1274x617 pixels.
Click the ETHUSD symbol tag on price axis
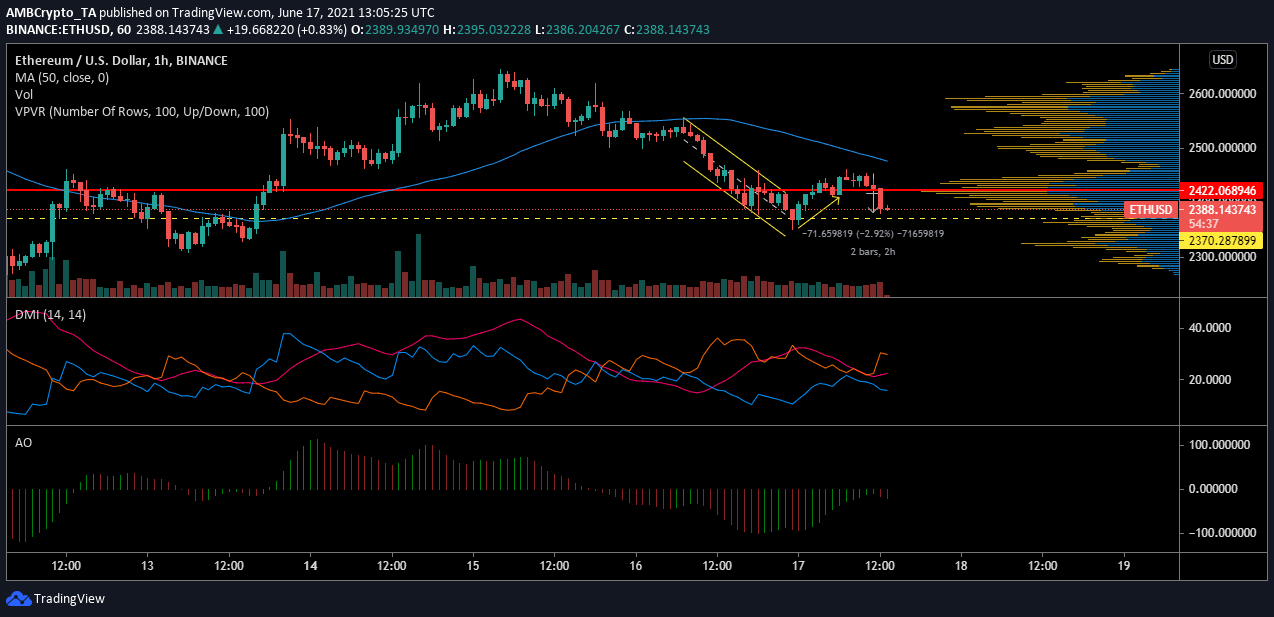[1149, 210]
